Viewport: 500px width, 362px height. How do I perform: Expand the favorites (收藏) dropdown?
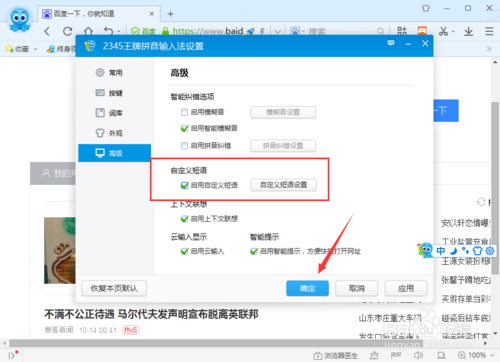(35, 49)
